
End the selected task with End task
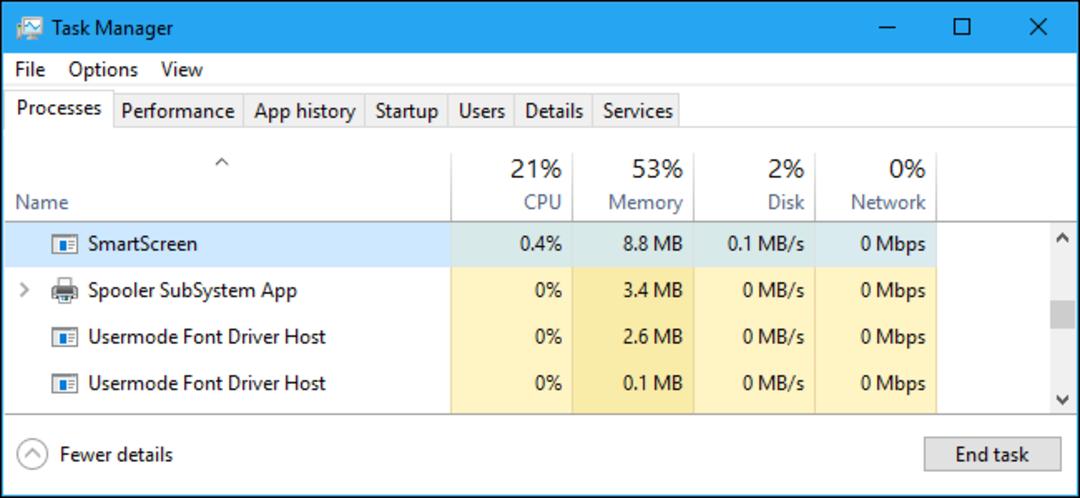click(992, 455)
